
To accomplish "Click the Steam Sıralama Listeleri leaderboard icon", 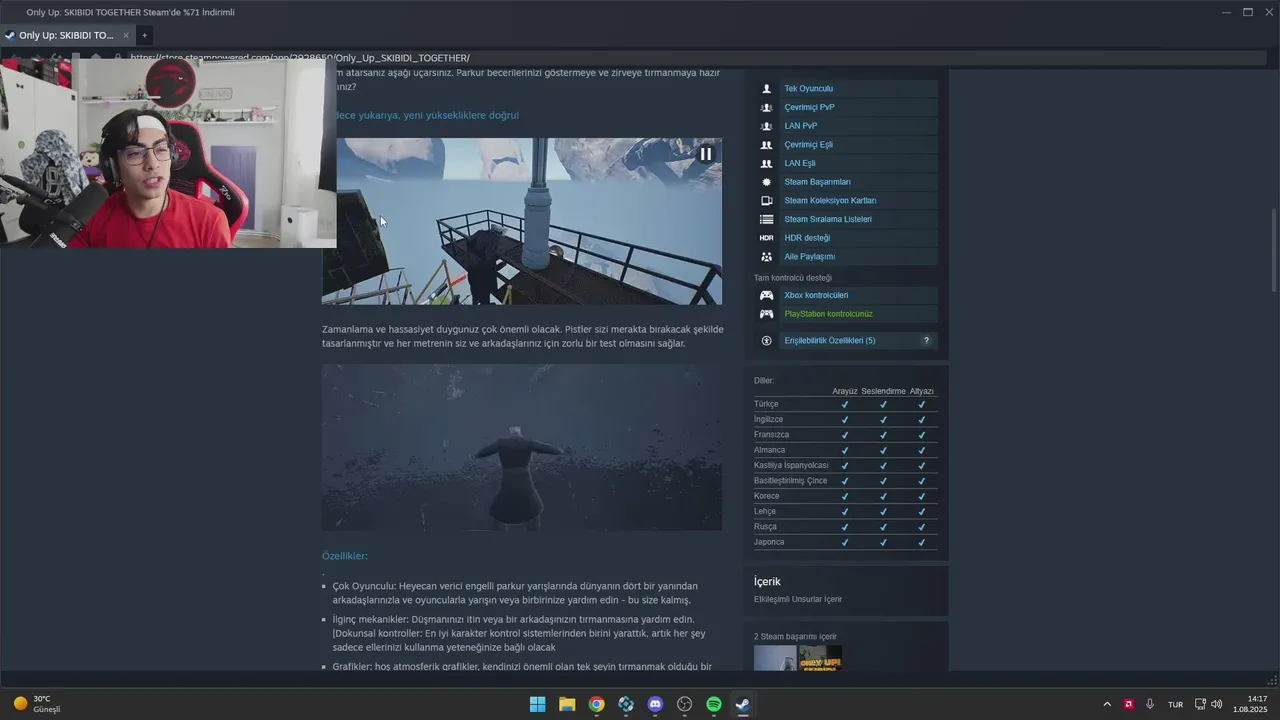I will pos(767,219).
